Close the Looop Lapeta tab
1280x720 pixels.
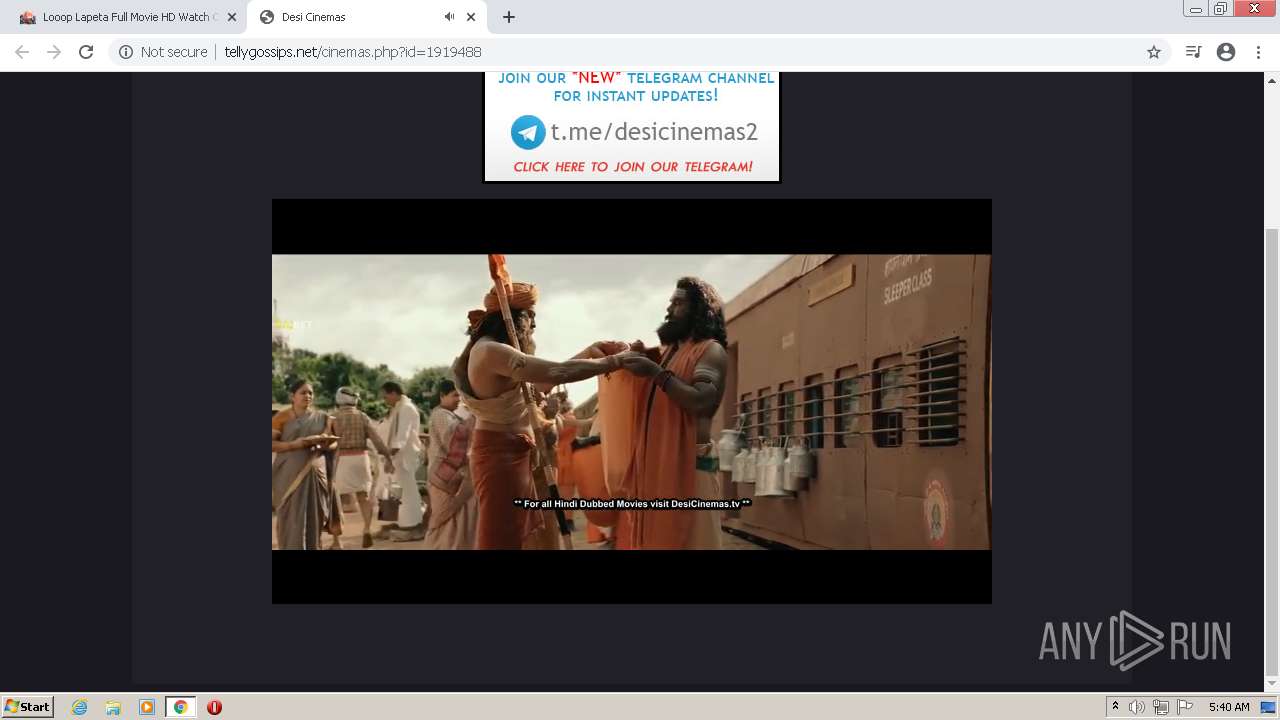pos(232,17)
